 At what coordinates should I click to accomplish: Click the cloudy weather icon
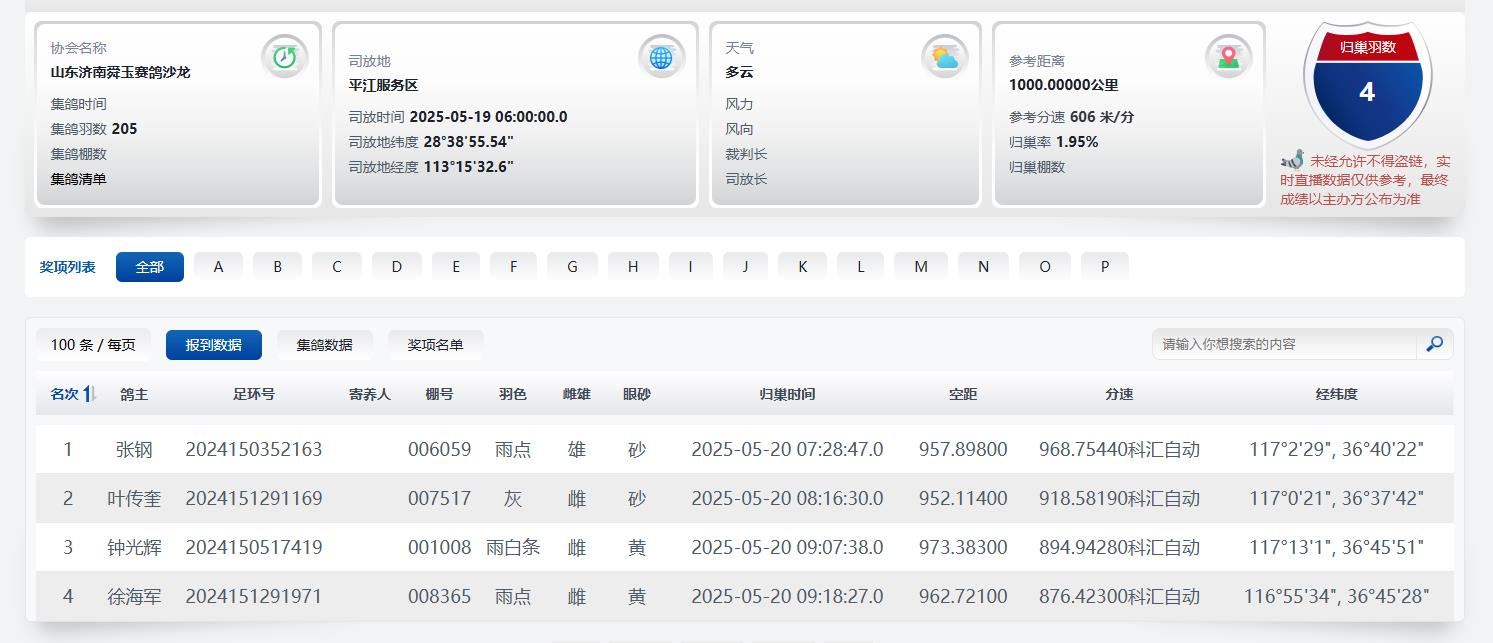944,56
